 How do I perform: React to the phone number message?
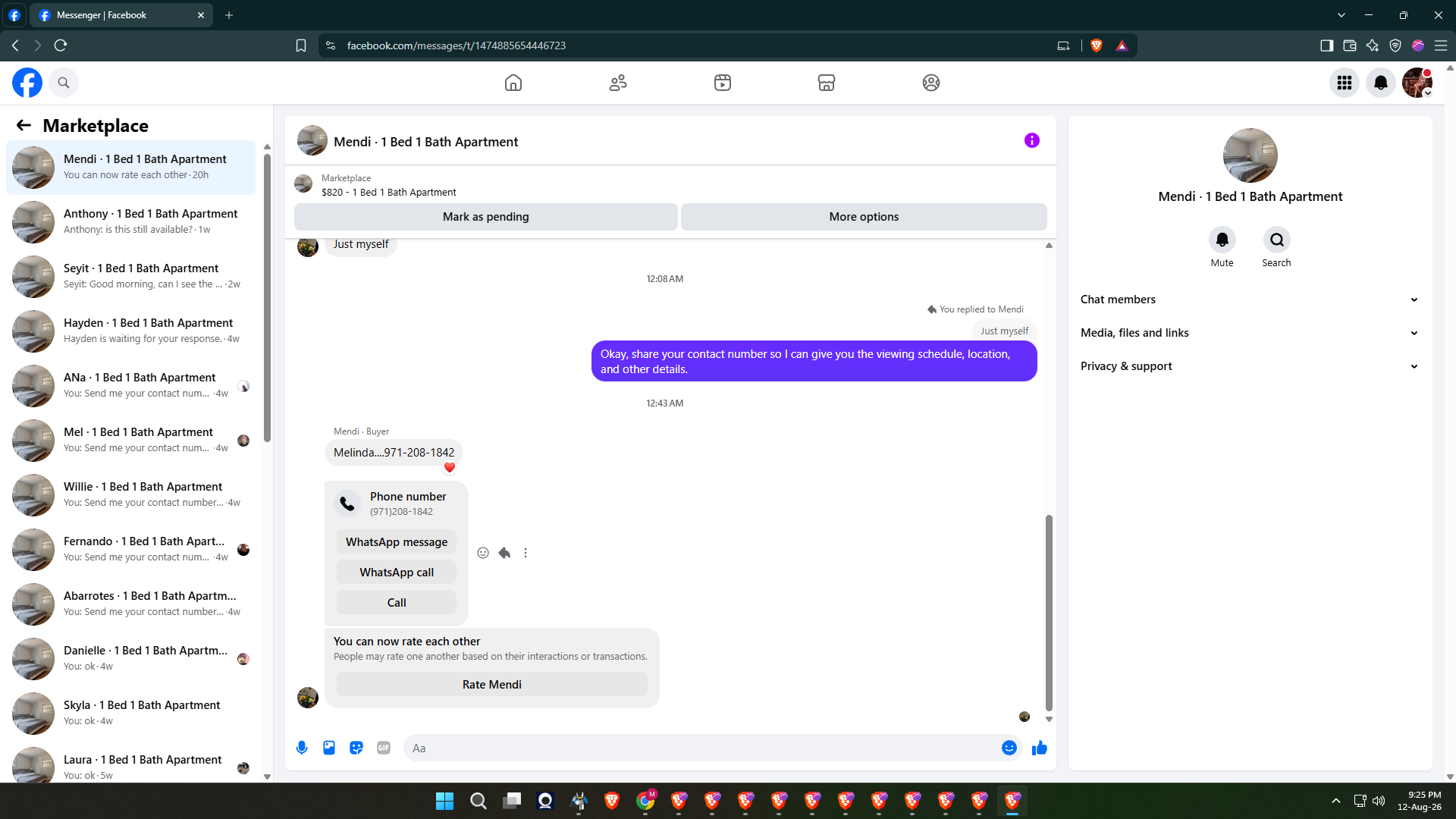pyautogui.click(x=483, y=553)
